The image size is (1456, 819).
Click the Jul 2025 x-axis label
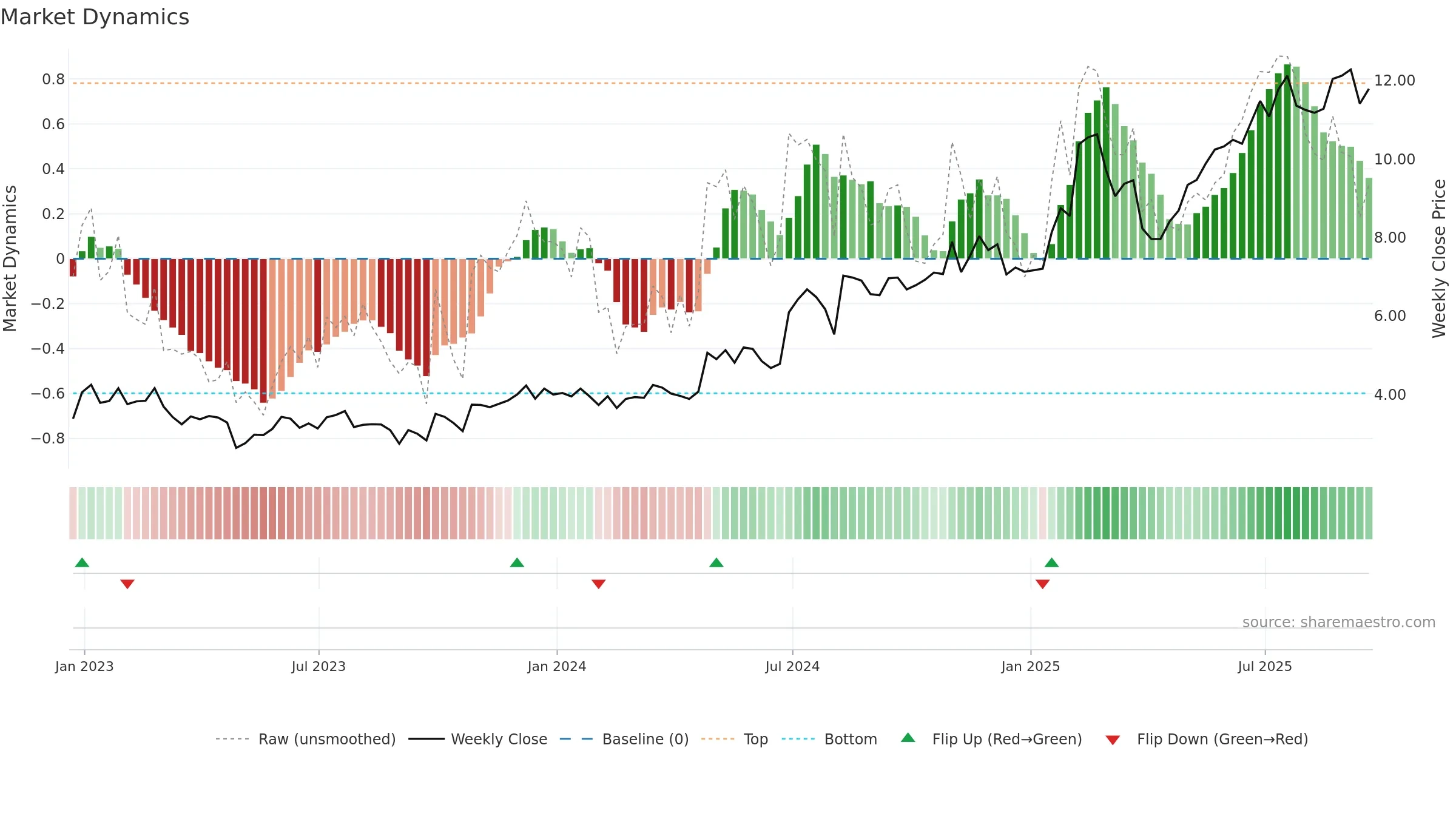(1265, 666)
